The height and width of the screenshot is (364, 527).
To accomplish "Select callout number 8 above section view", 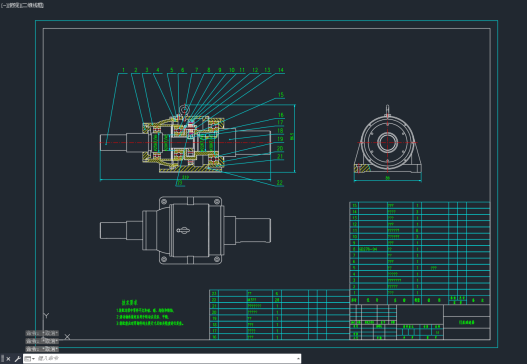I will pos(209,70).
